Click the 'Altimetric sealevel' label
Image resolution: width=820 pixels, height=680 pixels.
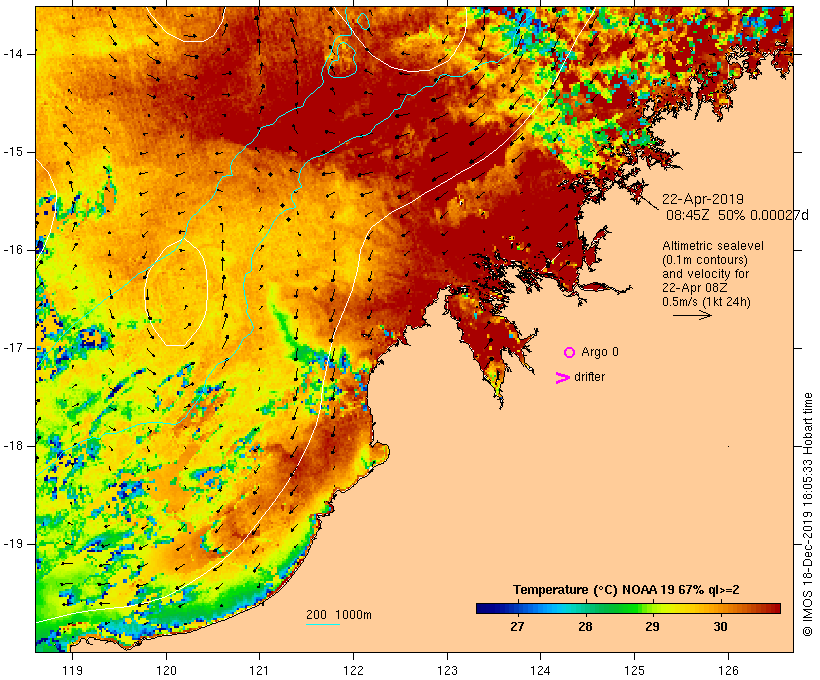pyautogui.click(x=713, y=246)
